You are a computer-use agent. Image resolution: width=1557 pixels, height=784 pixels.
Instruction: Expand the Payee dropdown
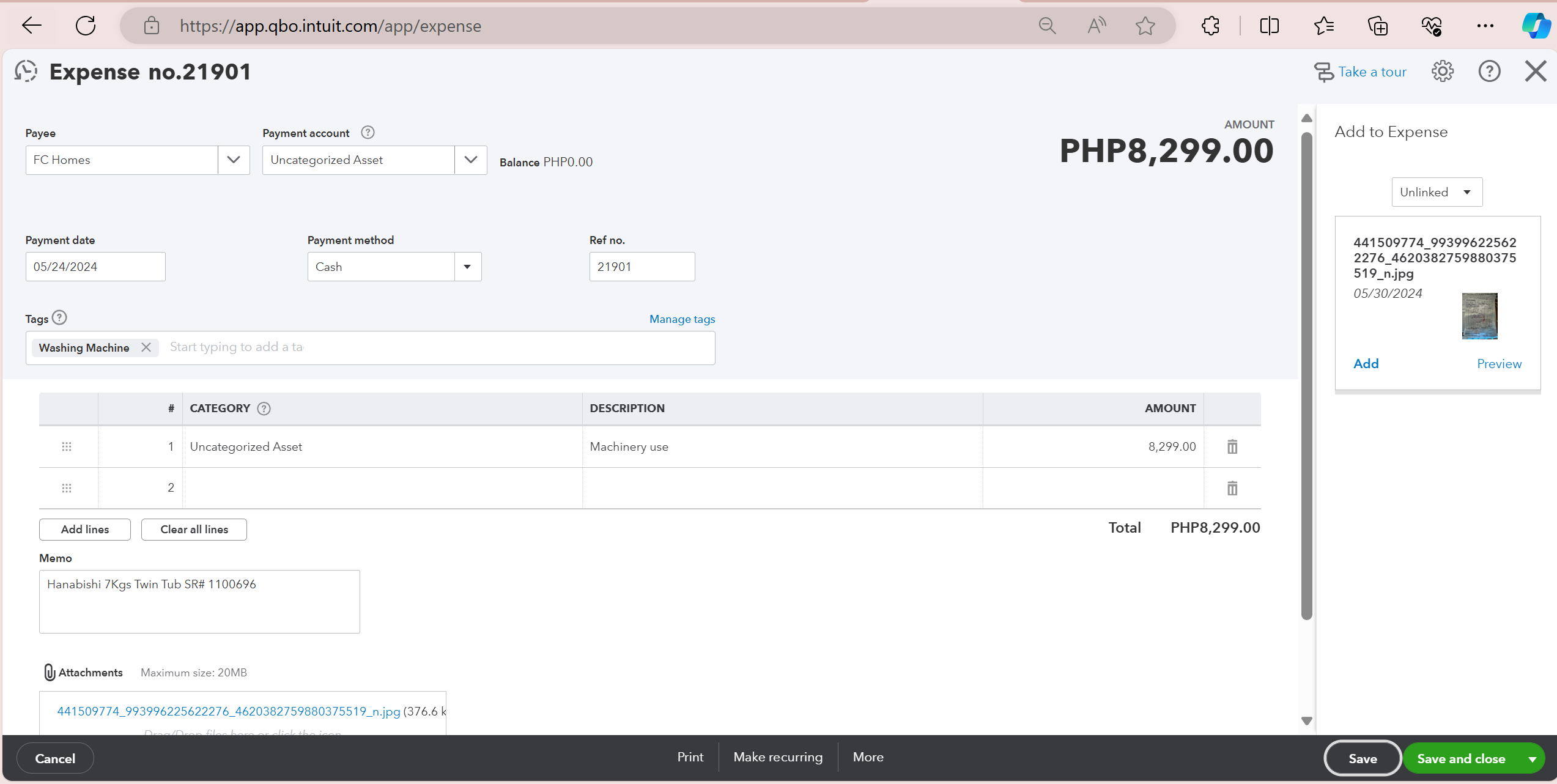coord(234,160)
